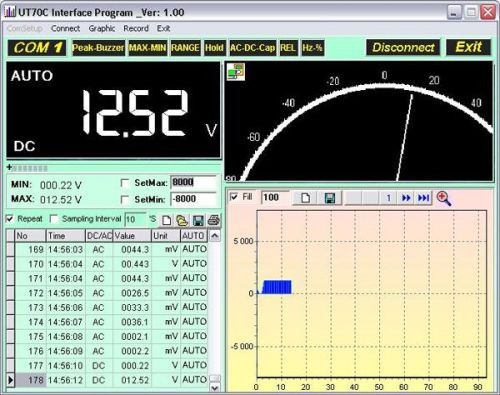The width and height of the screenshot is (500, 395).
Task: Save the graph using floppy icon
Action: tap(330, 198)
